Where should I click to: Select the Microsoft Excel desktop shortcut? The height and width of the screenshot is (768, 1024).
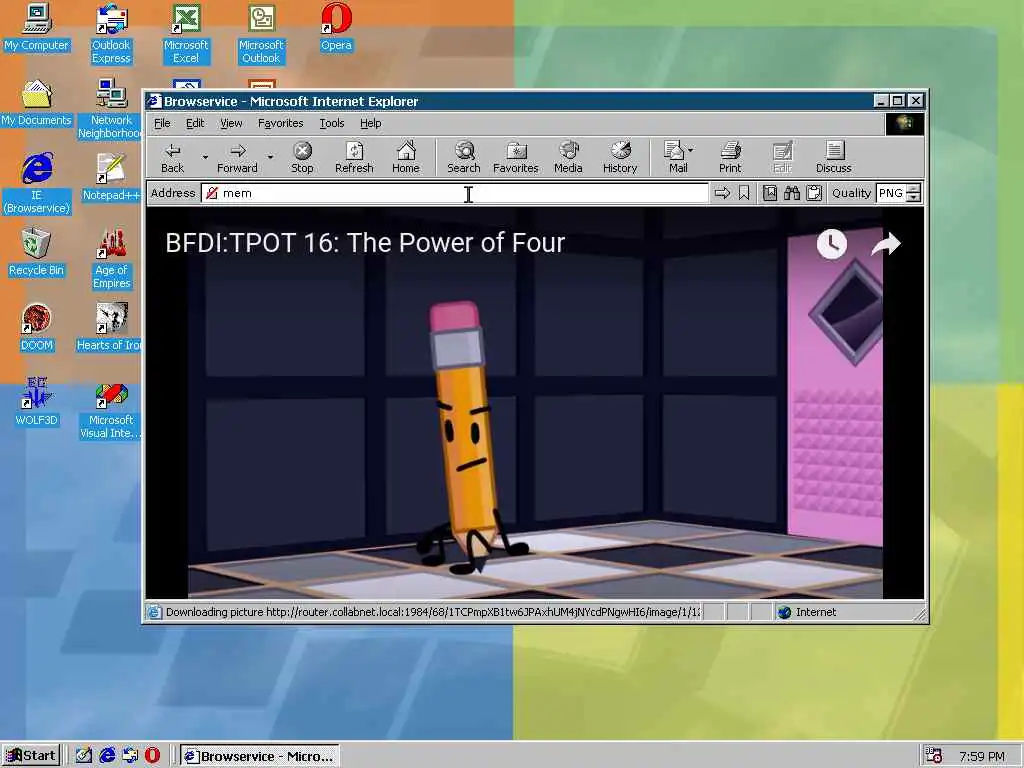(x=186, y=34)
